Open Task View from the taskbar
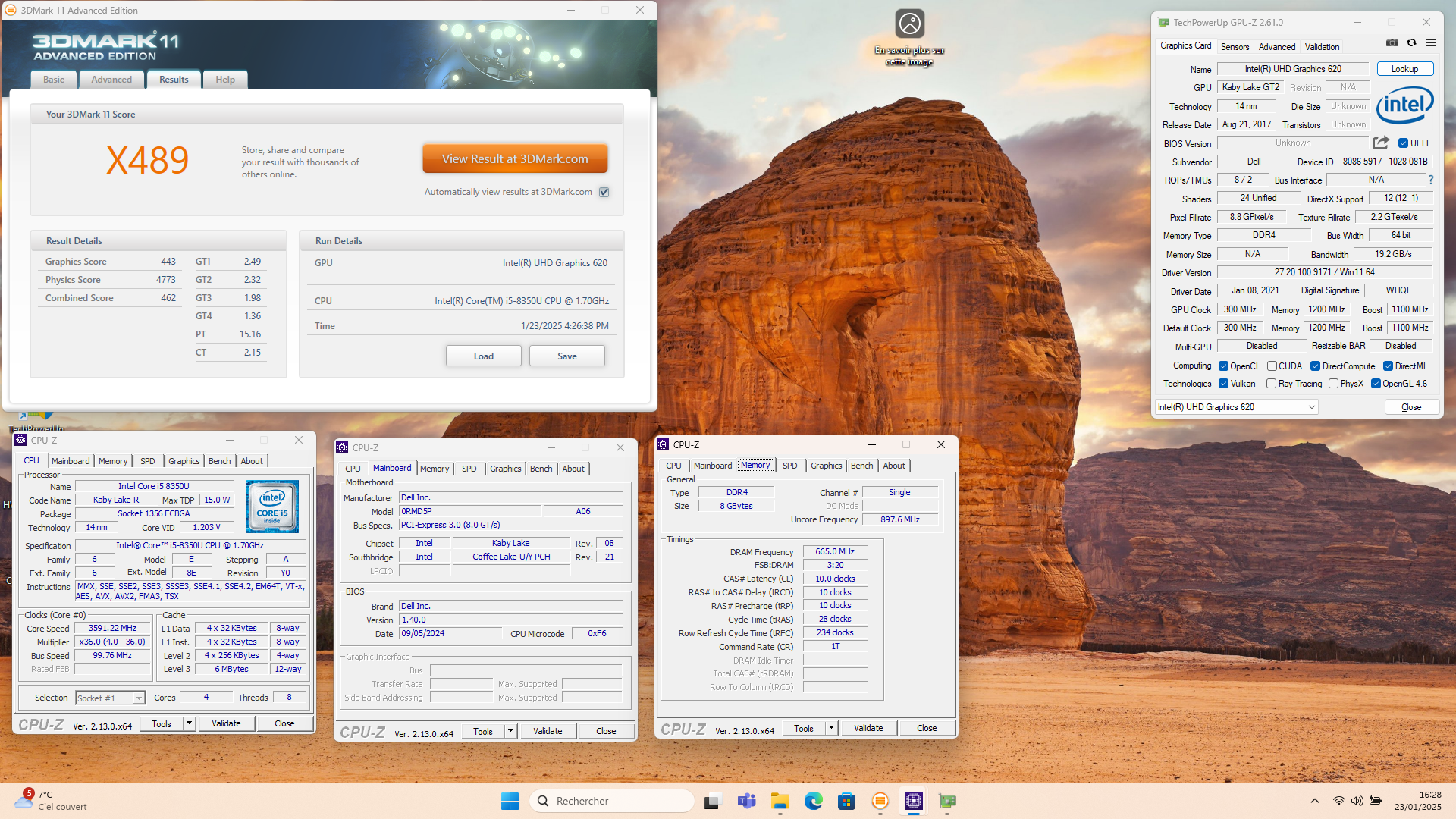This screenshot has width=1456, height=819. pos(712,801)
